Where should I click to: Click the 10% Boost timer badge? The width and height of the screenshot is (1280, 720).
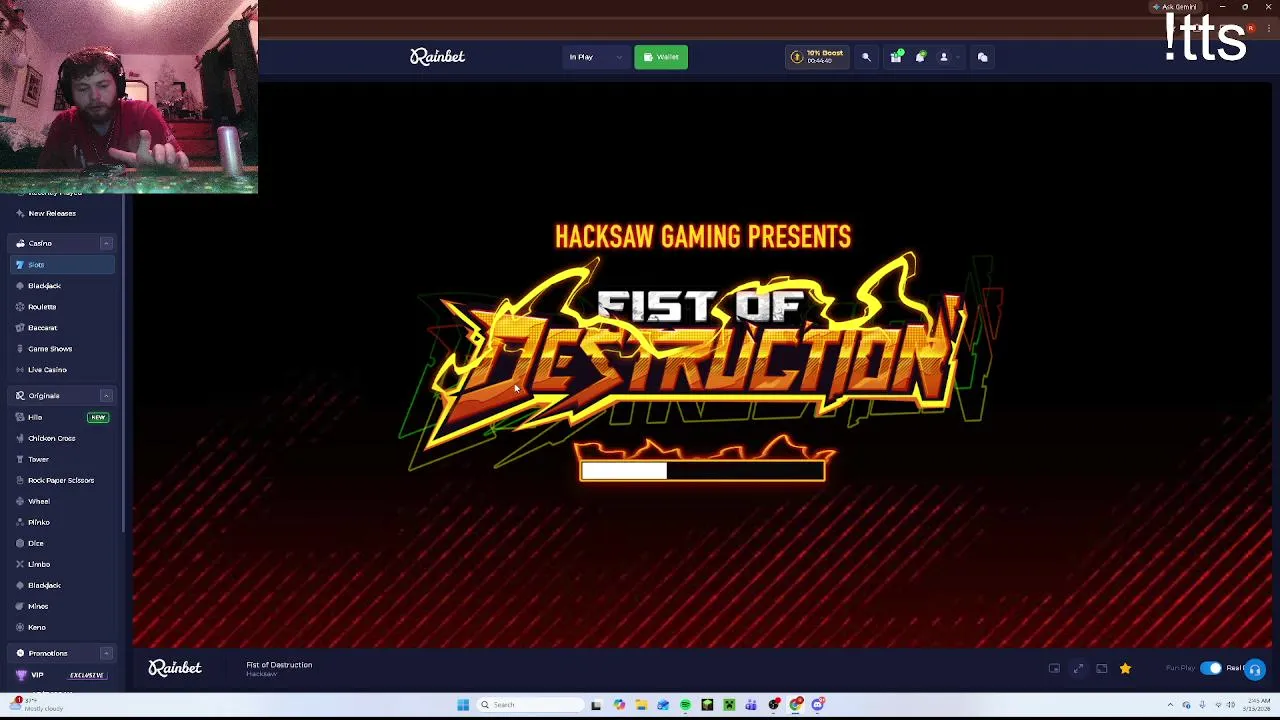[818, 57]
